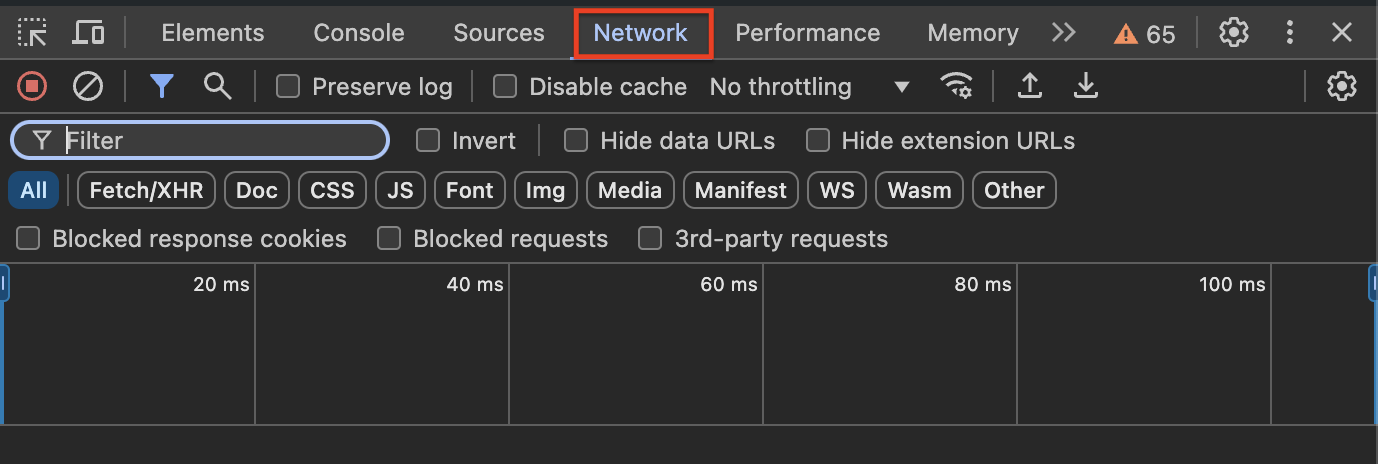Viewport: 1378px width, 464px height.
Task: Open the Performance tab
Action: (807, 33)
